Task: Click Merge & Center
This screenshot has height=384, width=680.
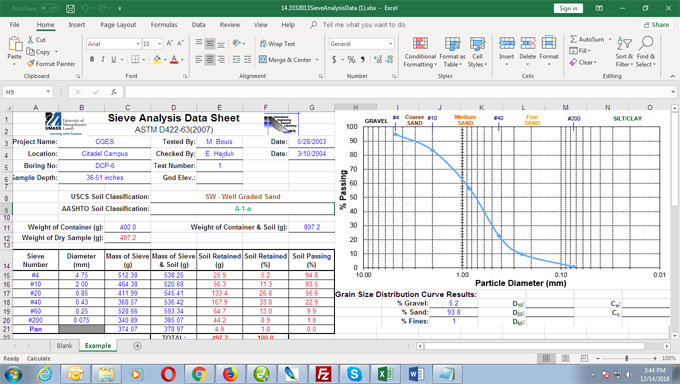Action: [x=285, y=59]
